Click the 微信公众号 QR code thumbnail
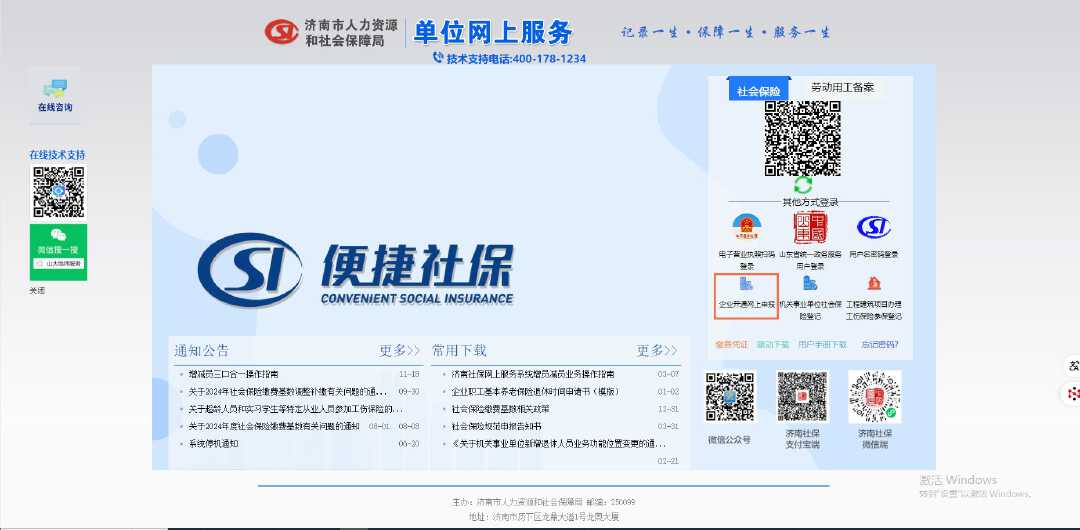This screenshot has width=1080, height=530. pyautogui.click(x=729, y=396)
